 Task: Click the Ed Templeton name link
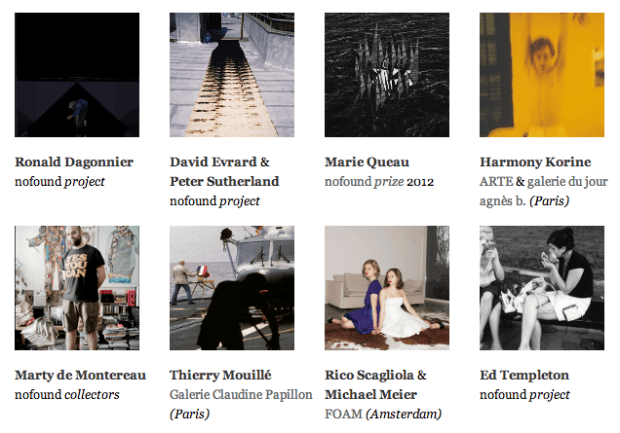click(x=524, y=375)
